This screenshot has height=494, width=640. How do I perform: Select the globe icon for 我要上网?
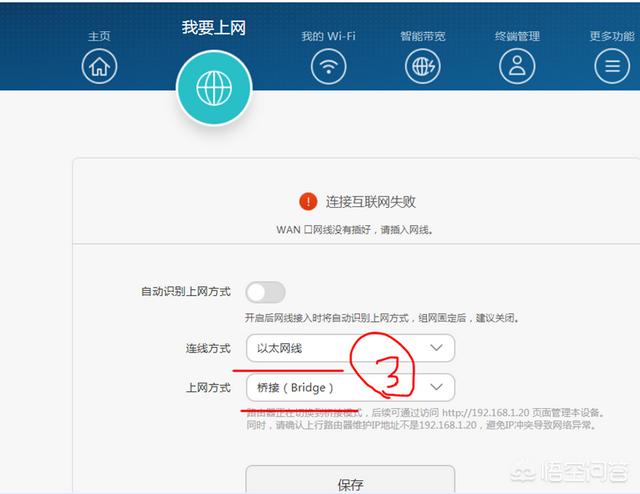pos(214,88)
